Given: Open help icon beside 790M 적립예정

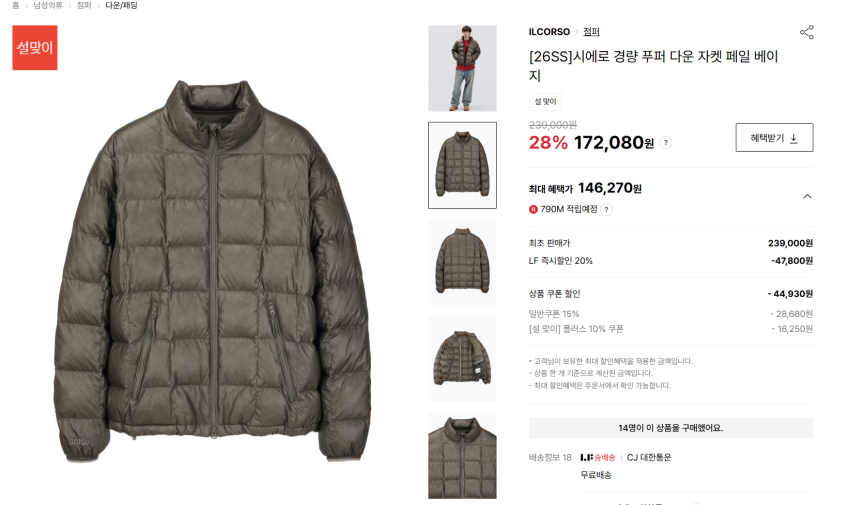Looking at the screenshot, I should 607,209.
